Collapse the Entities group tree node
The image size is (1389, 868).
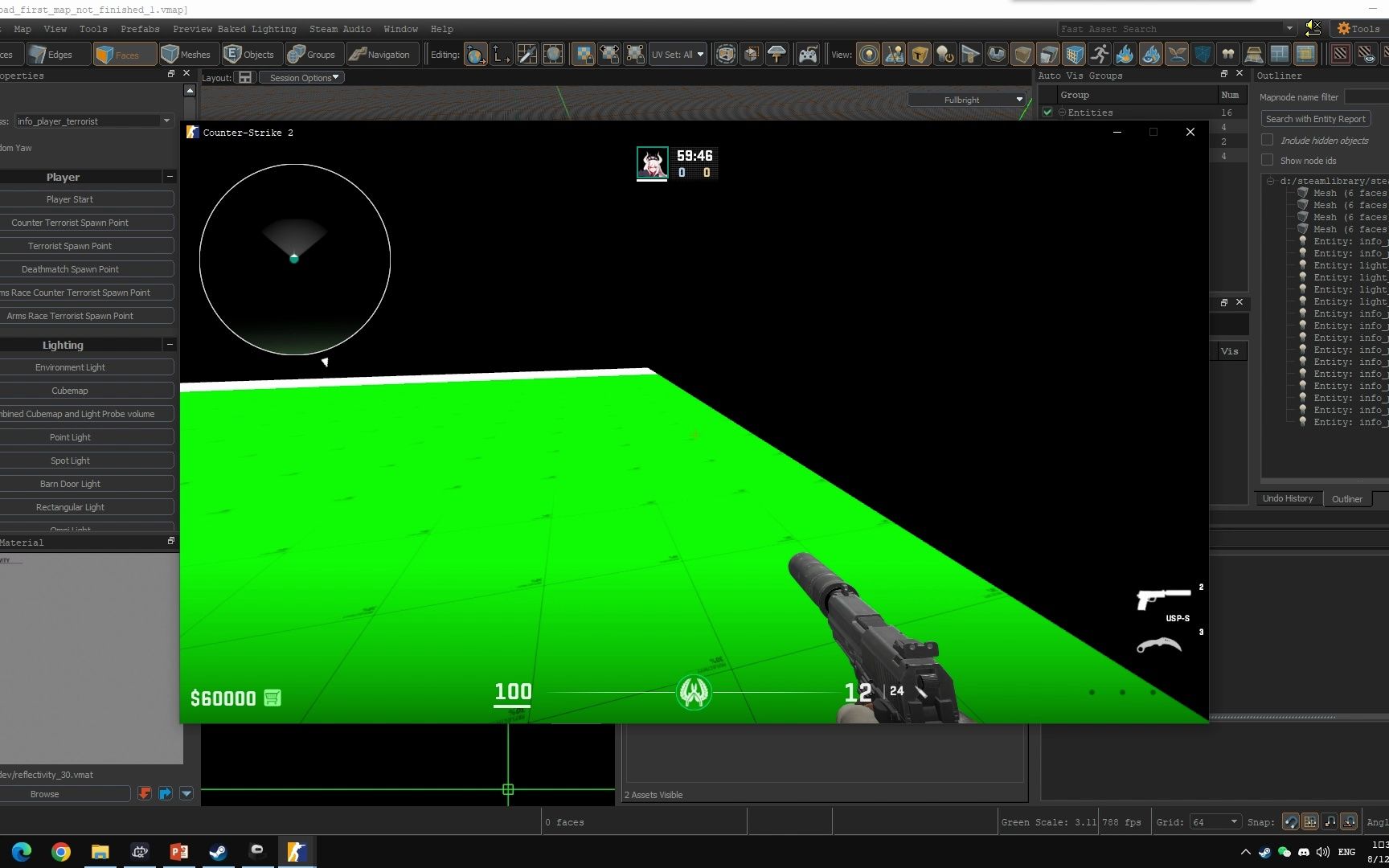pyautogui.click(x=1062, y=113)
